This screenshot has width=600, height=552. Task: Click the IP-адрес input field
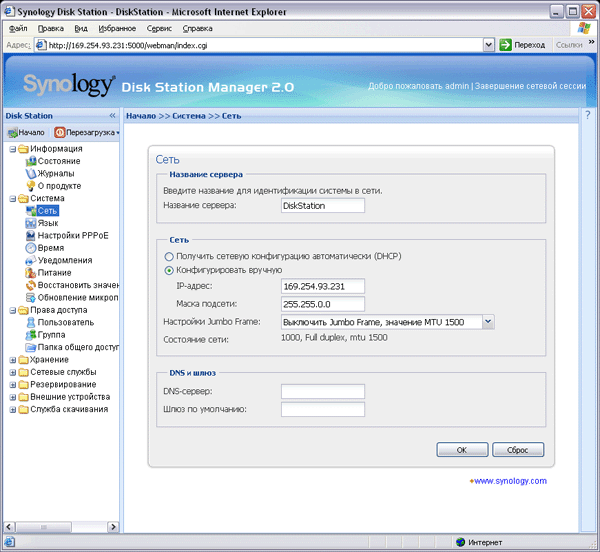click(323, 287)
